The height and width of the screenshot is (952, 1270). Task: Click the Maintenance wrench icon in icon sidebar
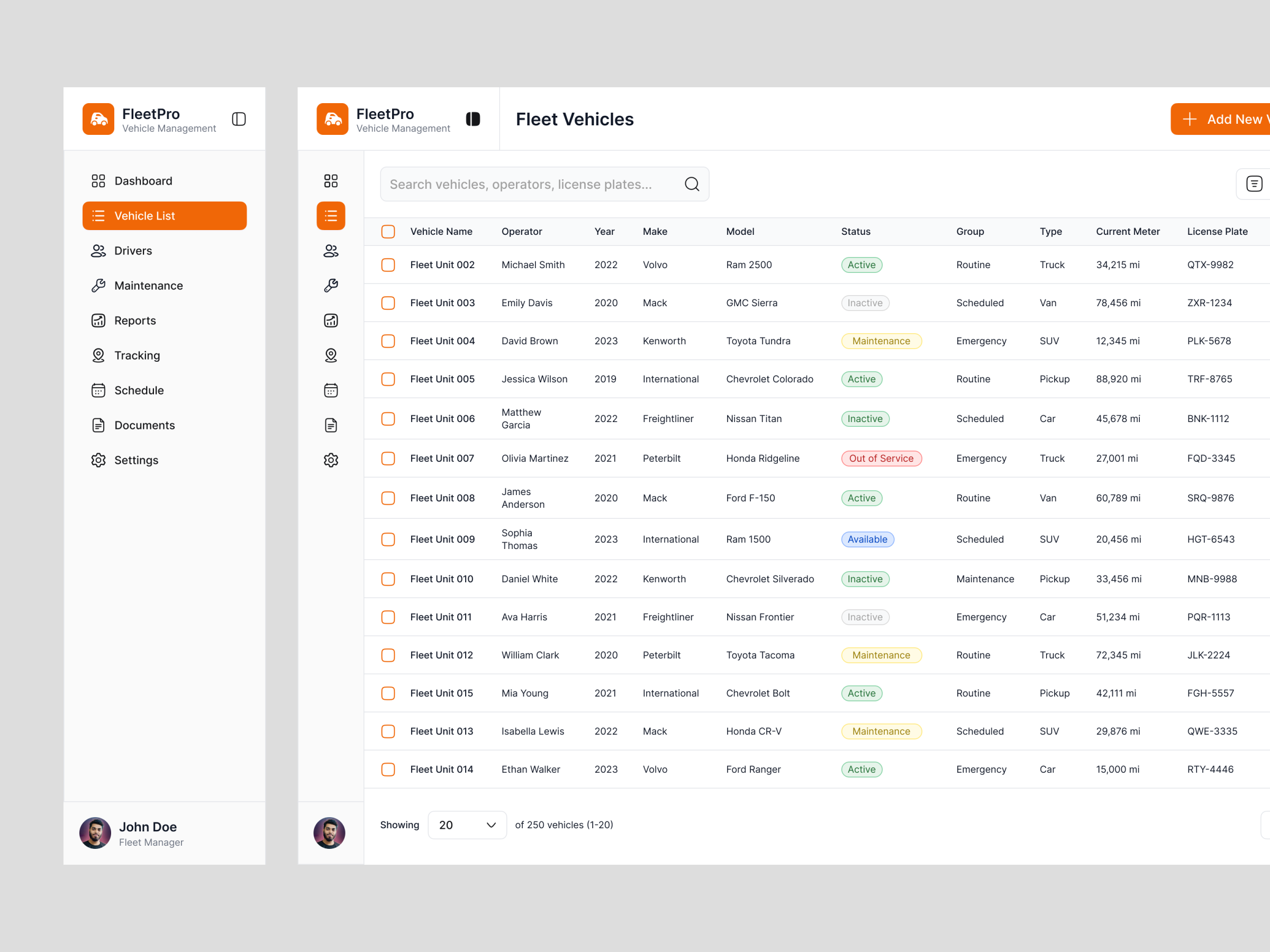pyautogui.click(x=331, y=285)
